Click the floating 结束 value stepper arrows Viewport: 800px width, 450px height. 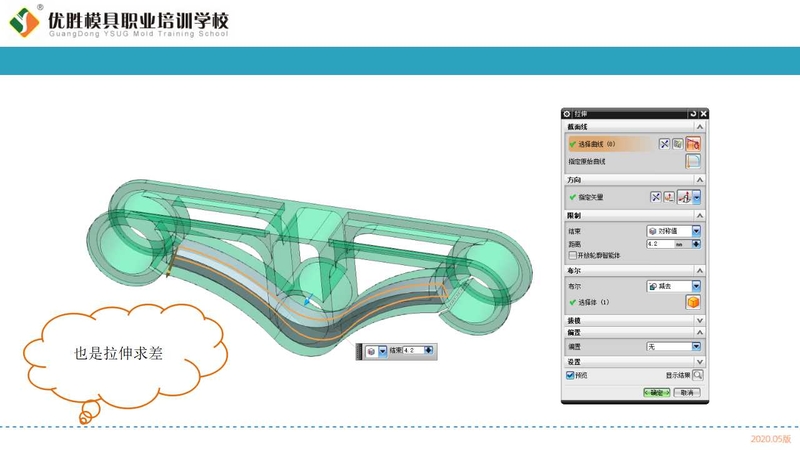pyautogui.click(x=428, y=351)
